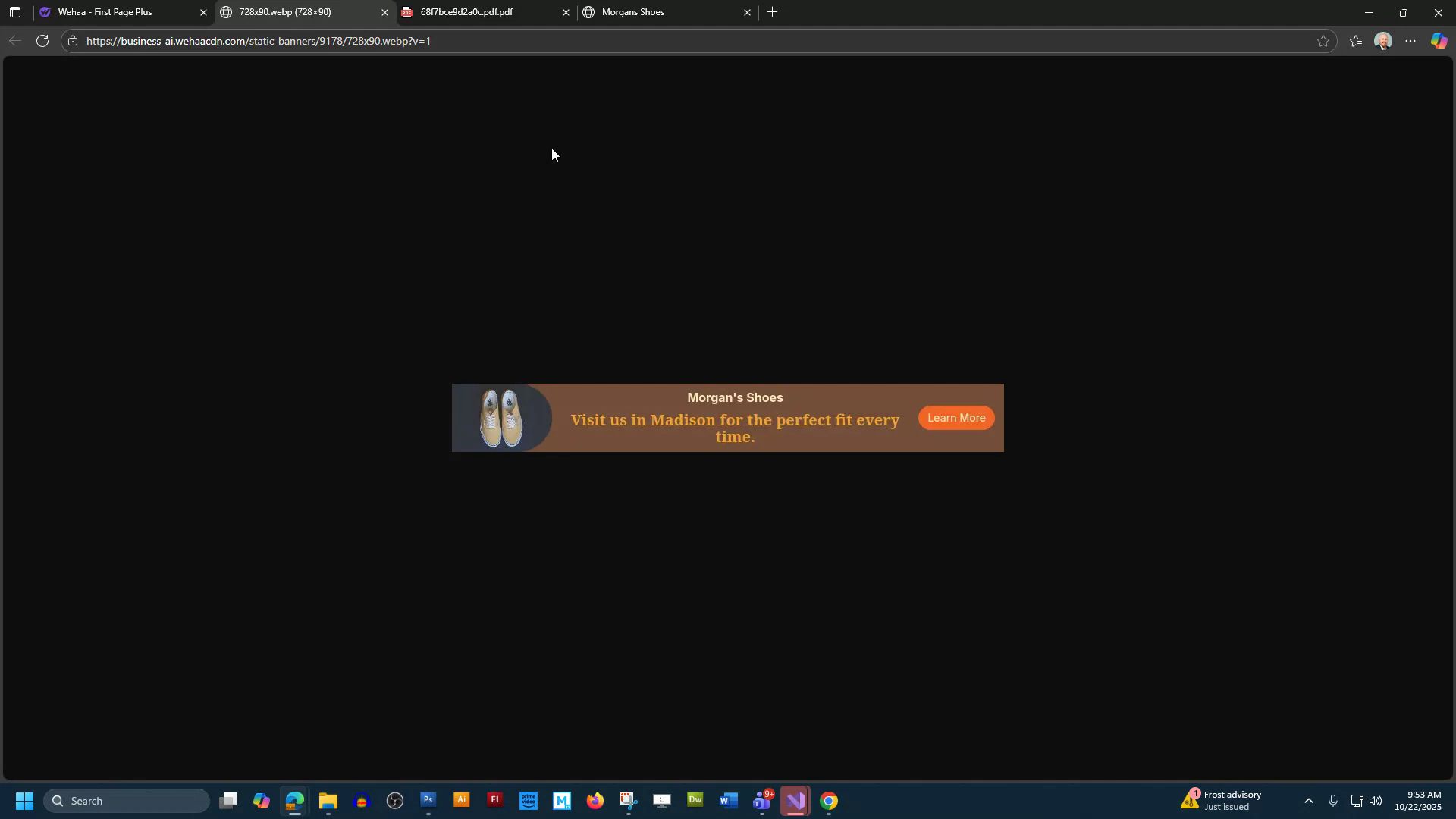Click the microphone icon in system tray

point(1333,801)
